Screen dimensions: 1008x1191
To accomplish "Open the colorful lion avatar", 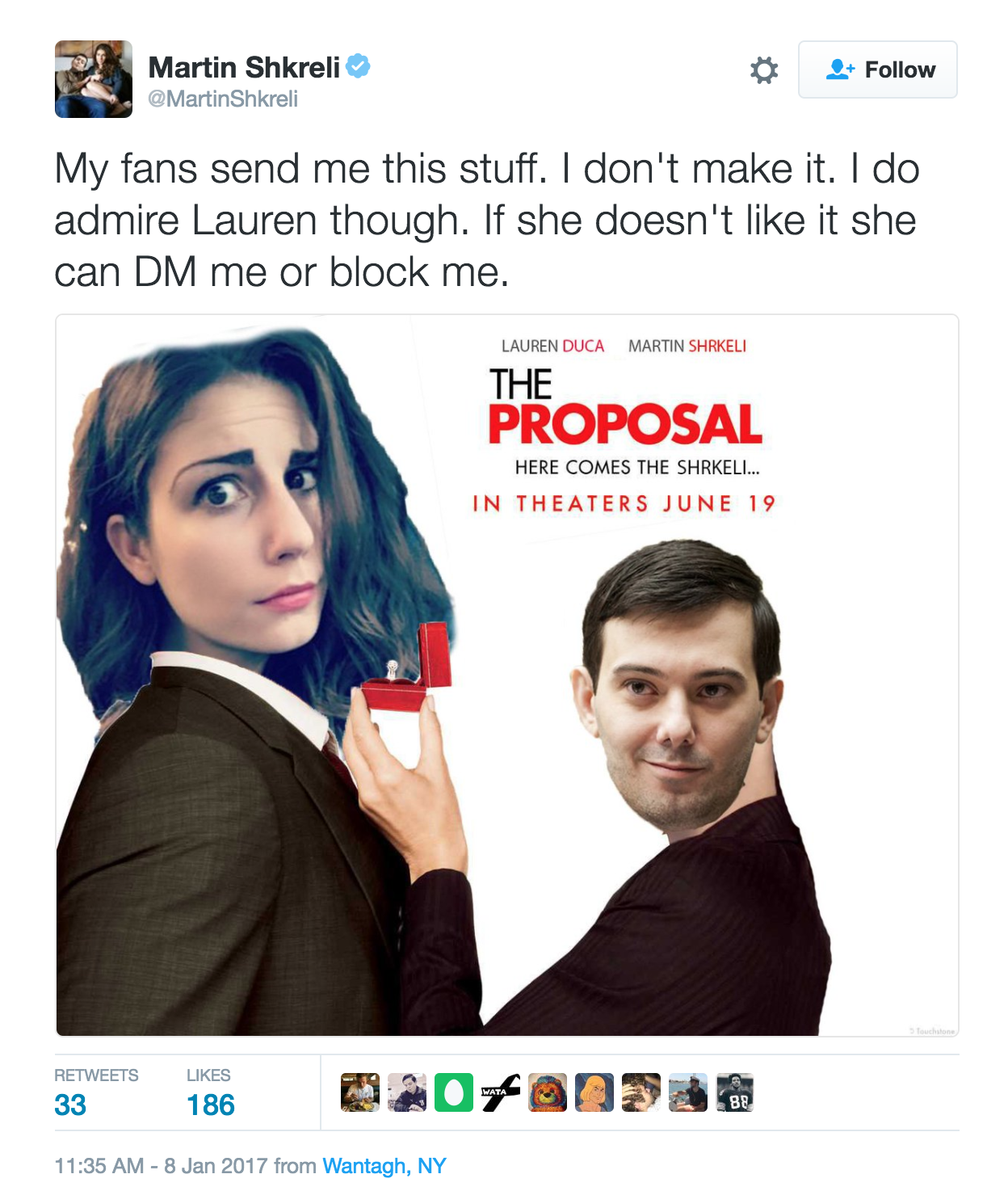I will click(x=548, y=1092).
